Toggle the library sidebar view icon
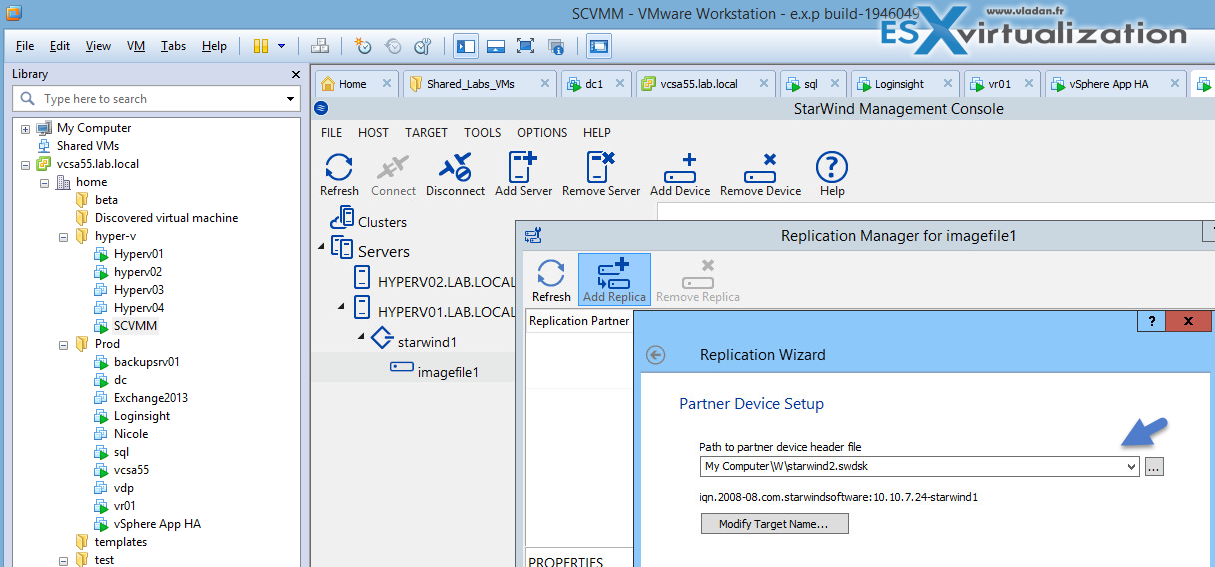Viewport: 1215px width, 567px height. click(x=465, y=46)
